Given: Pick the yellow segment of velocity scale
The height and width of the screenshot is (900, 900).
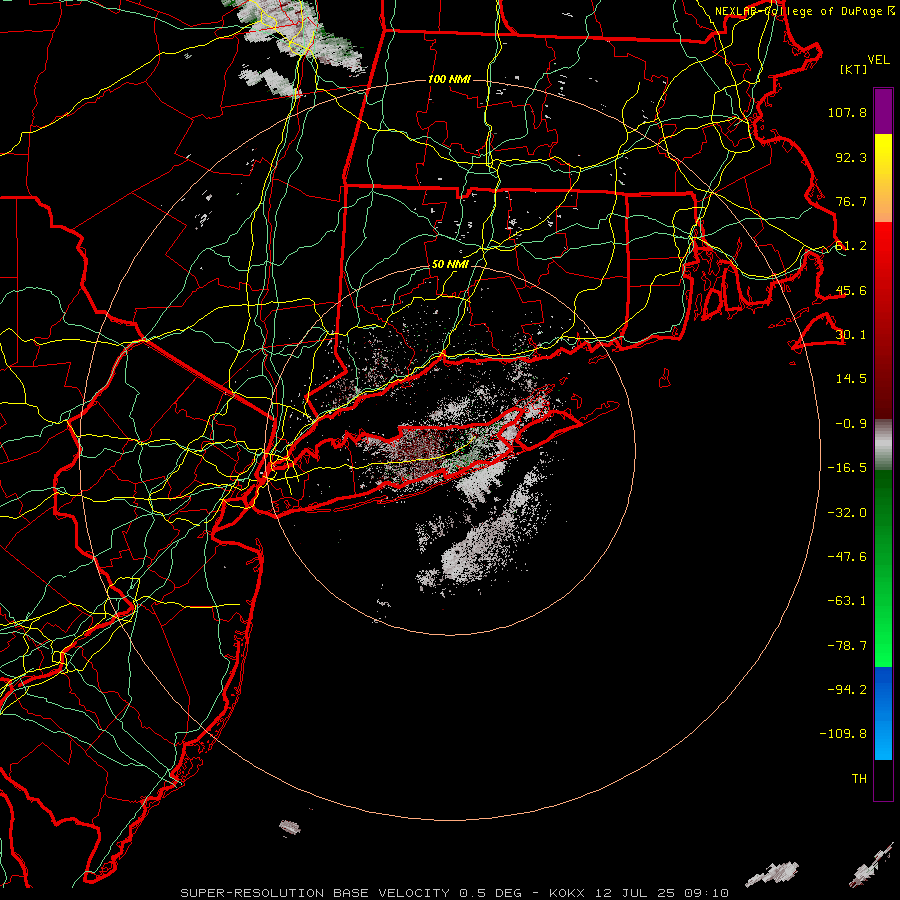Looking at the screenshot, I should click(883, 178).
